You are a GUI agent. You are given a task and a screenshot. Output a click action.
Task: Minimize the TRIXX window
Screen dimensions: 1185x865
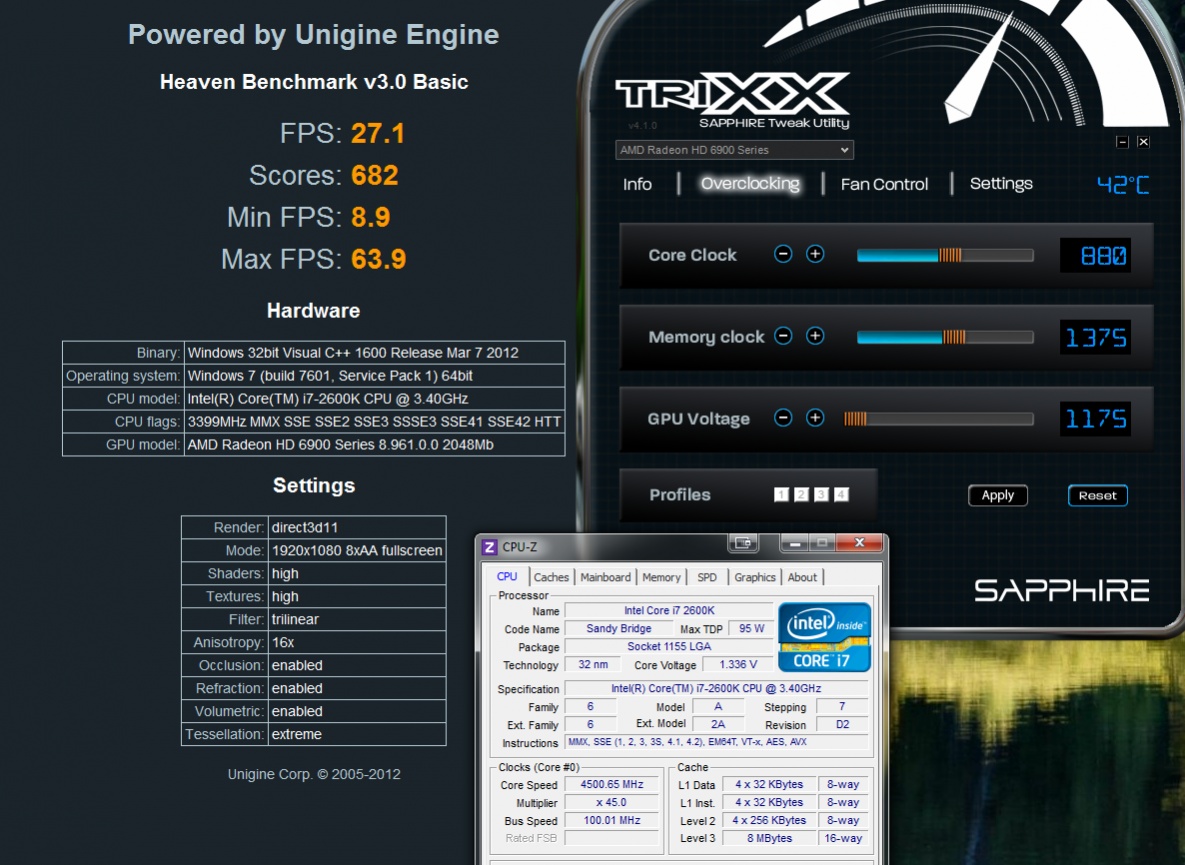[1122, 142]
